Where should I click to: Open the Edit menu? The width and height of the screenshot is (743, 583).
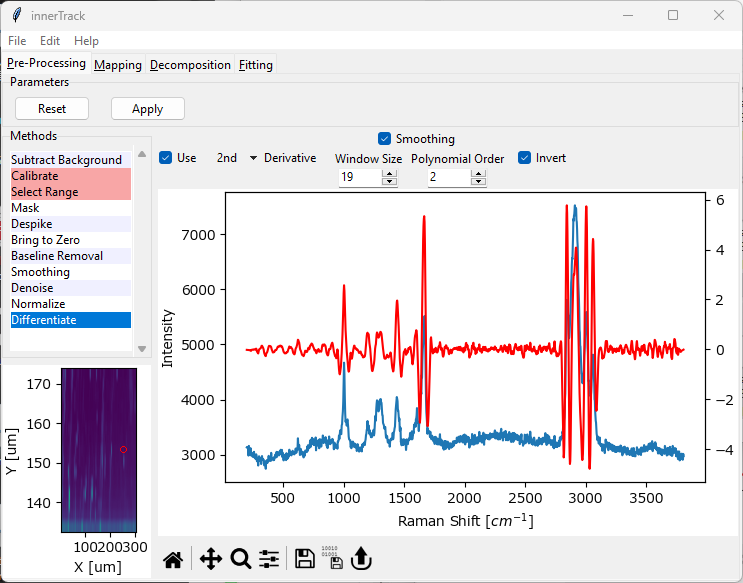coord(50,41)
